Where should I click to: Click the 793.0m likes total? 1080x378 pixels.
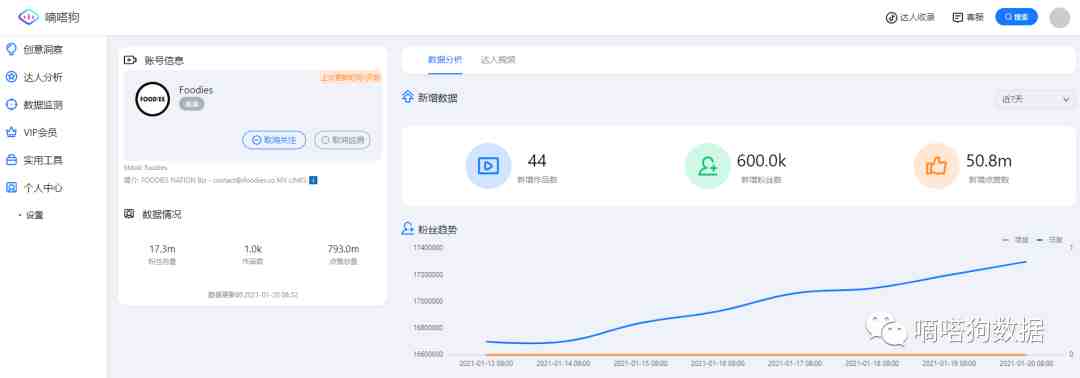(x=343, y=249)
